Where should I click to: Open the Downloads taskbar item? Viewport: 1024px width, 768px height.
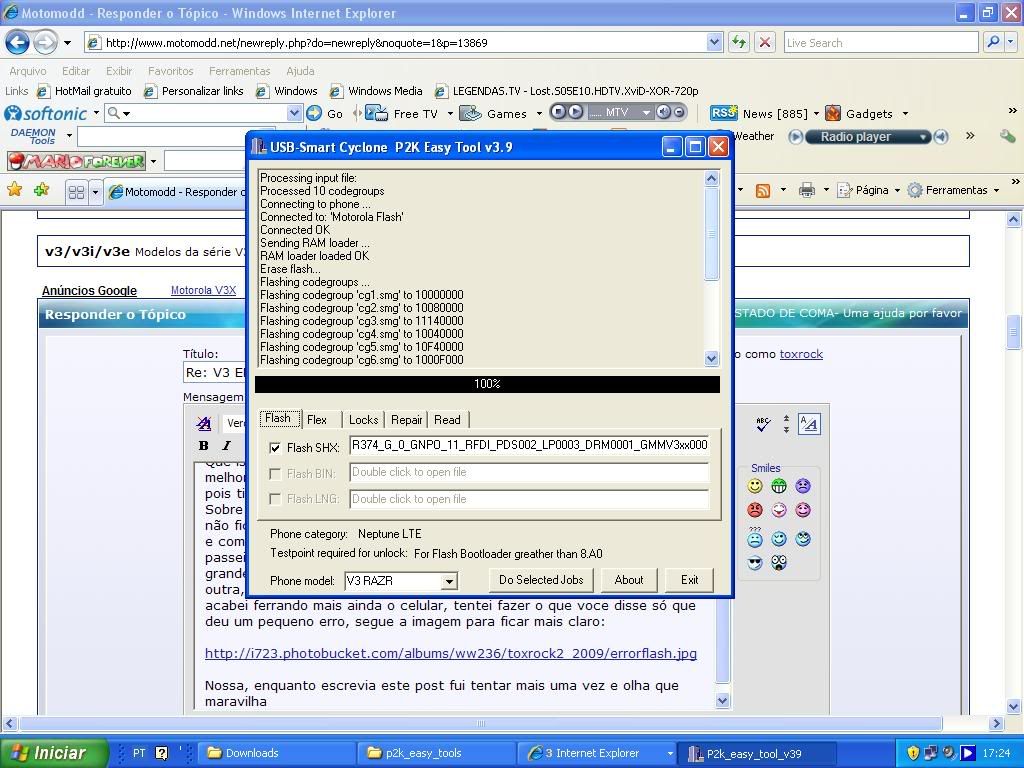point(278,753)
